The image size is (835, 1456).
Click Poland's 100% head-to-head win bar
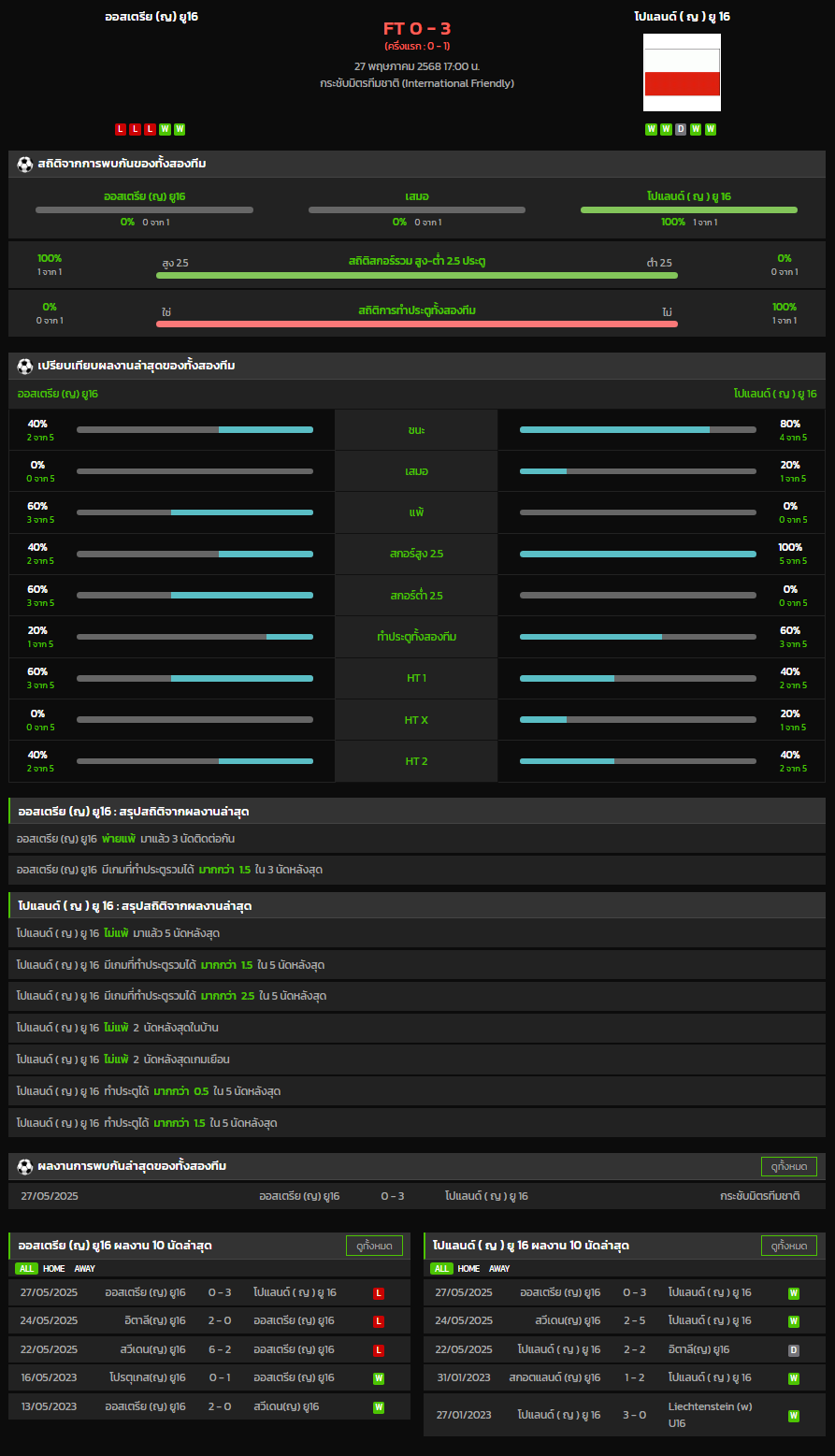tap(689, 209)
